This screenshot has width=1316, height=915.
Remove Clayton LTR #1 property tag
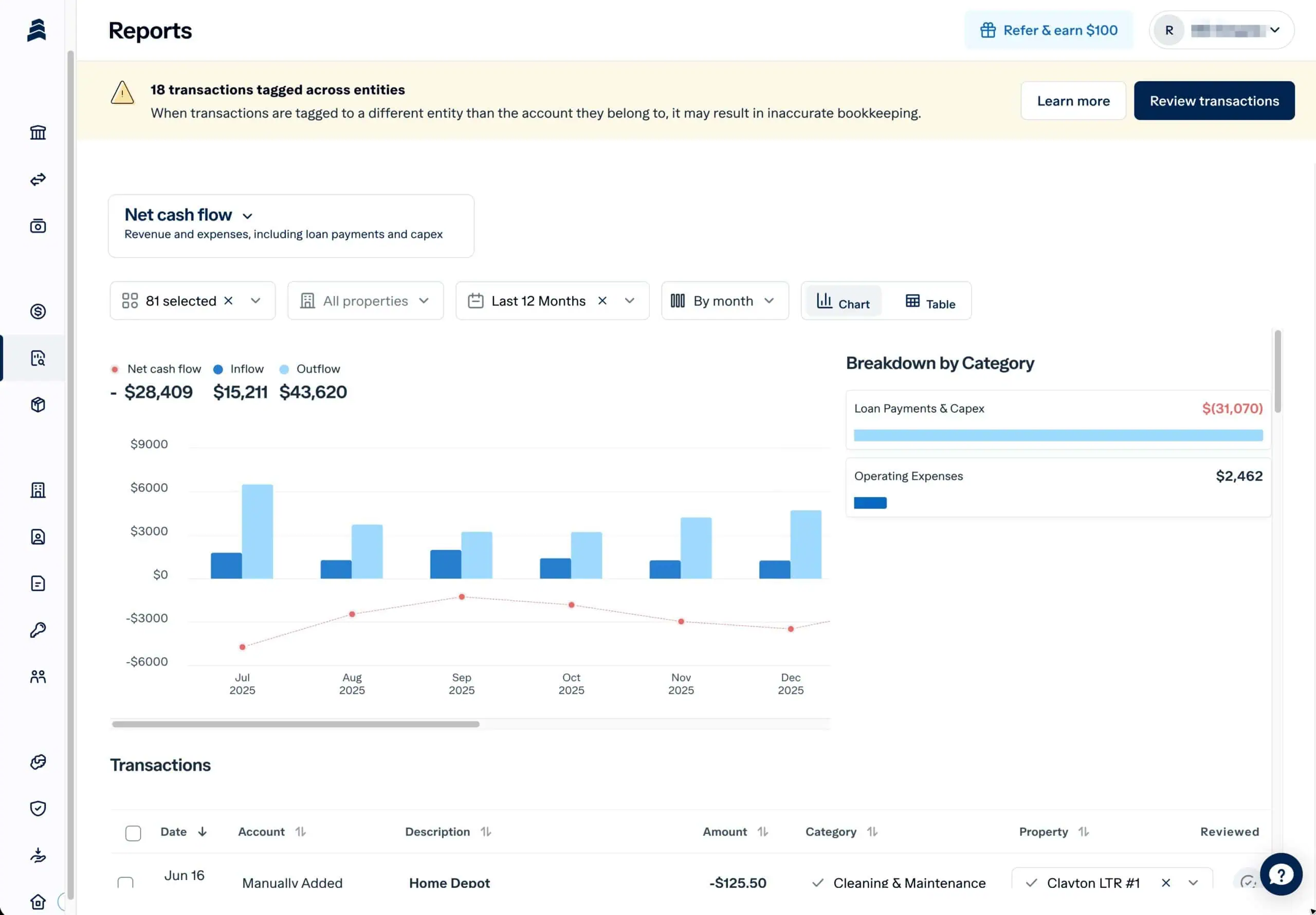1166,883
